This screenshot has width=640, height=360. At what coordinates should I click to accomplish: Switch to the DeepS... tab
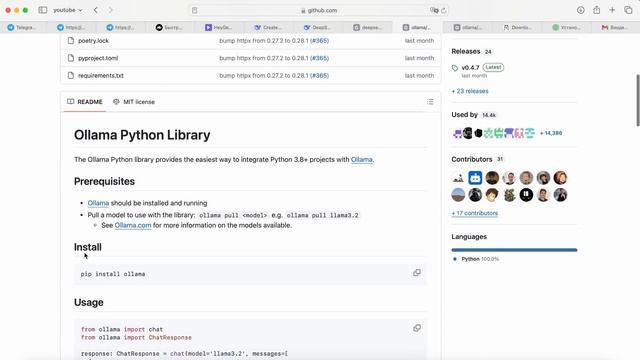[x=318, y=27]
